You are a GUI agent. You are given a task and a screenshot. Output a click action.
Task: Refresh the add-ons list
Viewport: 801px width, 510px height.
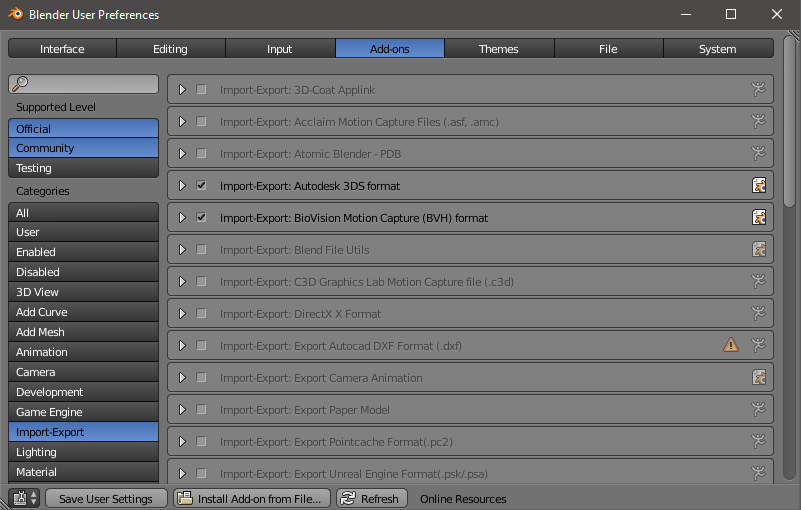point(371,498)
